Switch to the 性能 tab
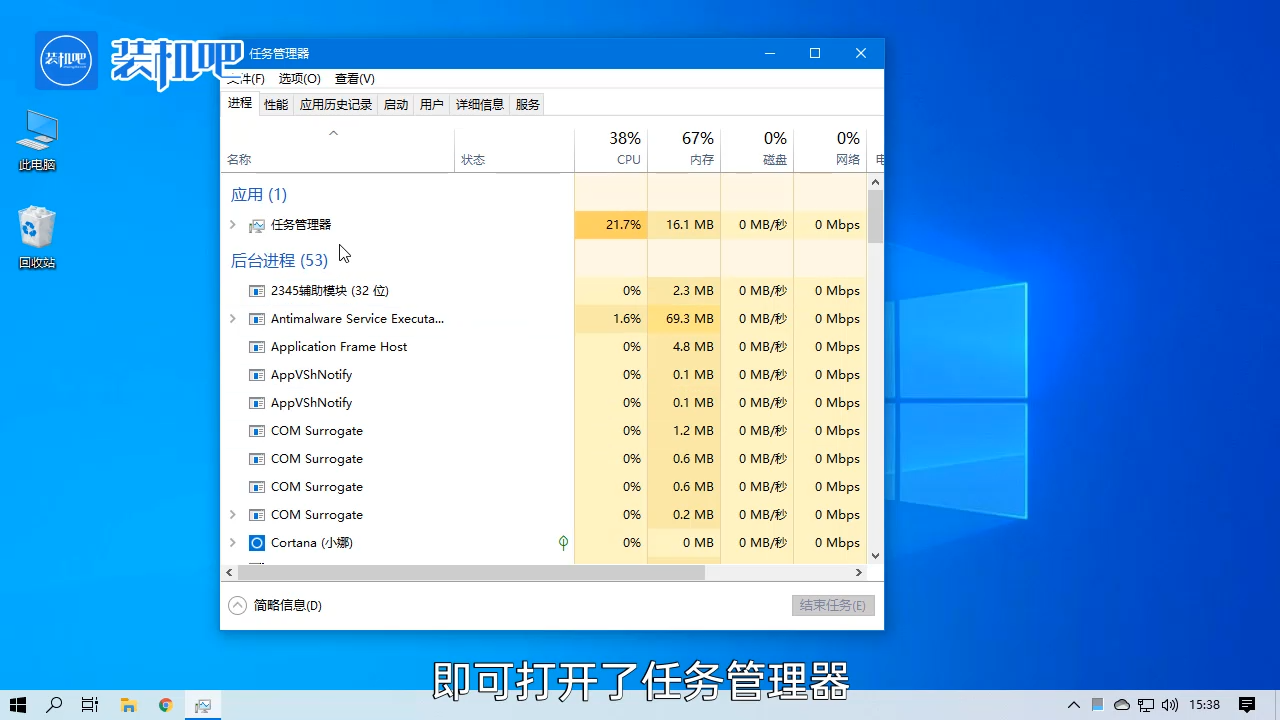 (275, 103)
